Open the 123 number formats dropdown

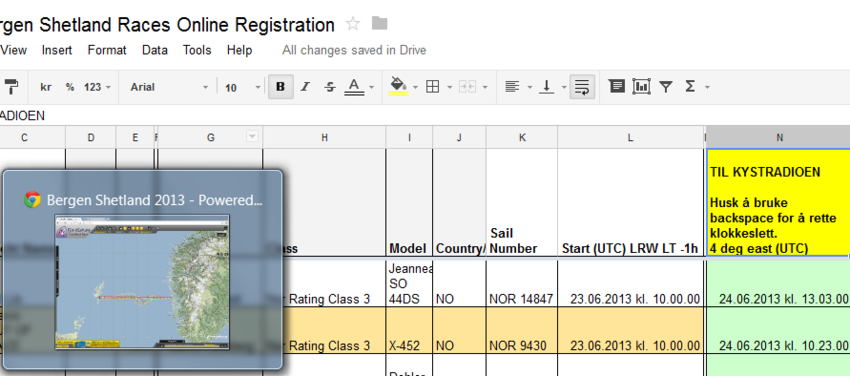tap(98, 87)
